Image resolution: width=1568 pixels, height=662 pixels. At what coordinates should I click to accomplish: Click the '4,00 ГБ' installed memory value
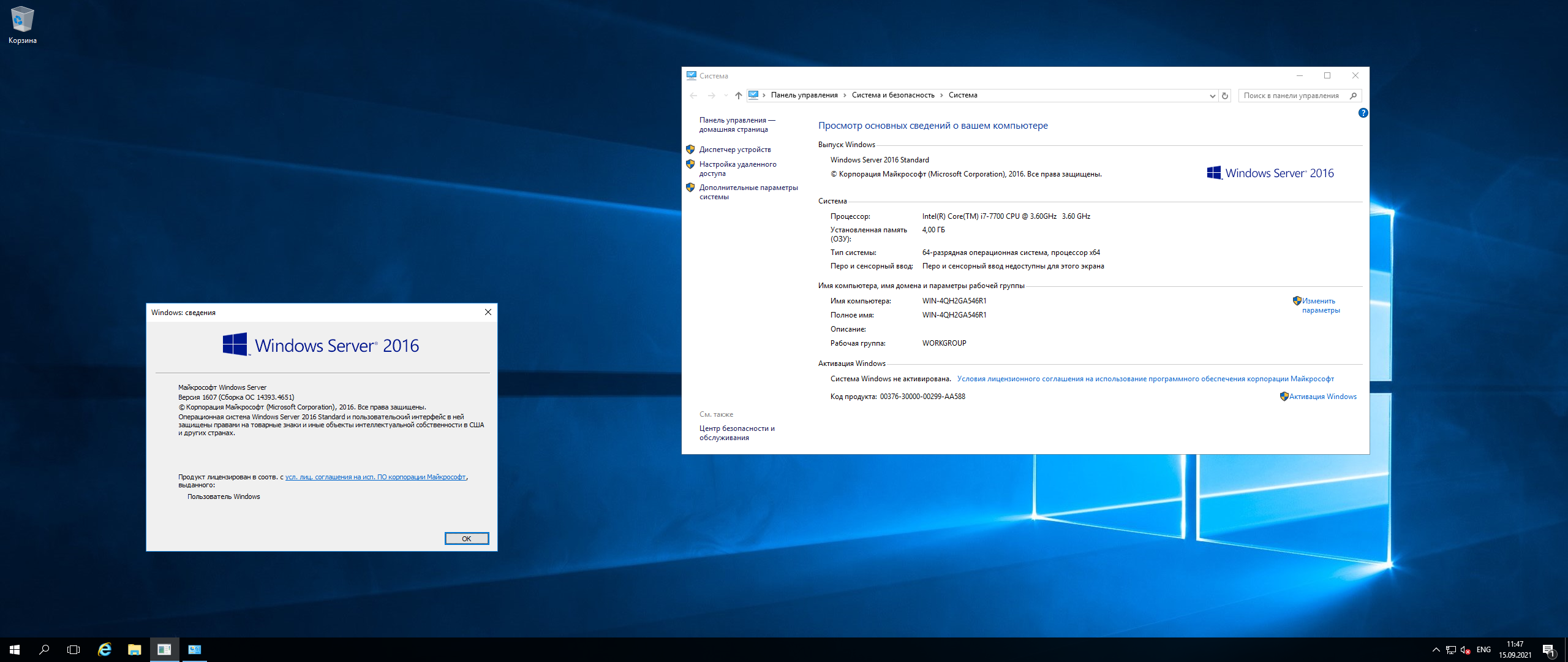[x=933, y=230]
